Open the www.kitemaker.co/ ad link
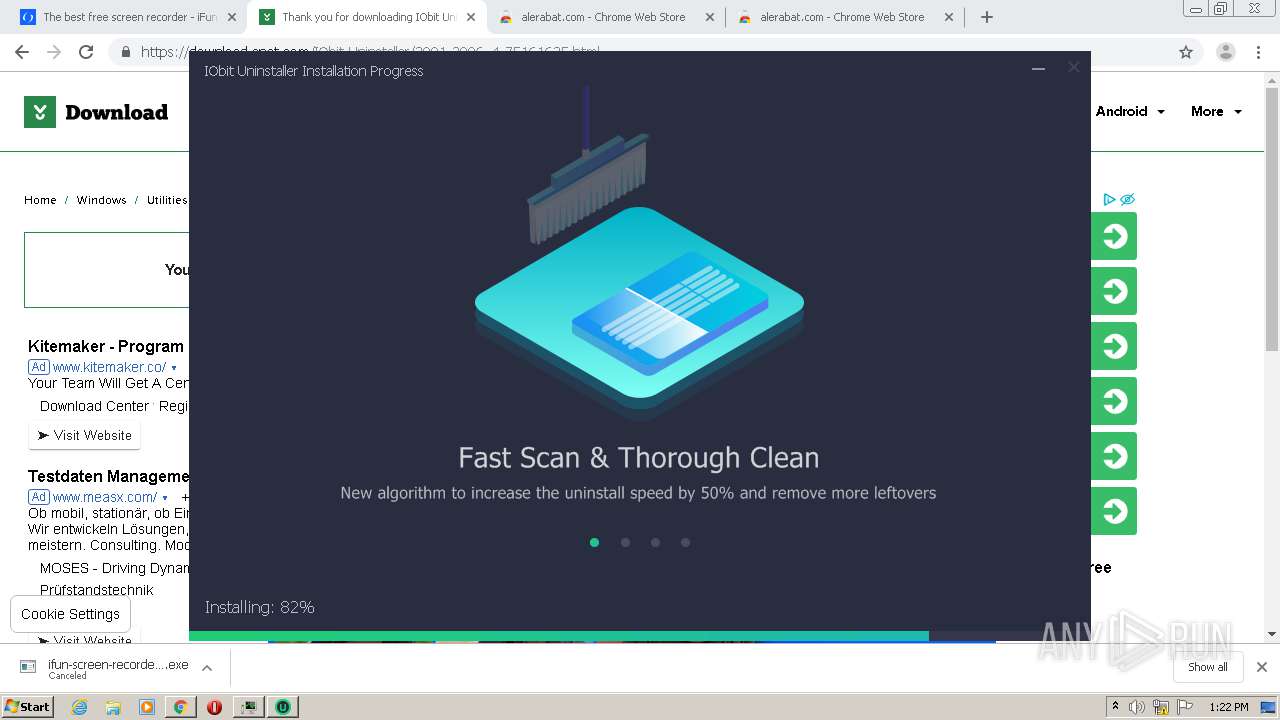1280x720 pixels. 109,367
